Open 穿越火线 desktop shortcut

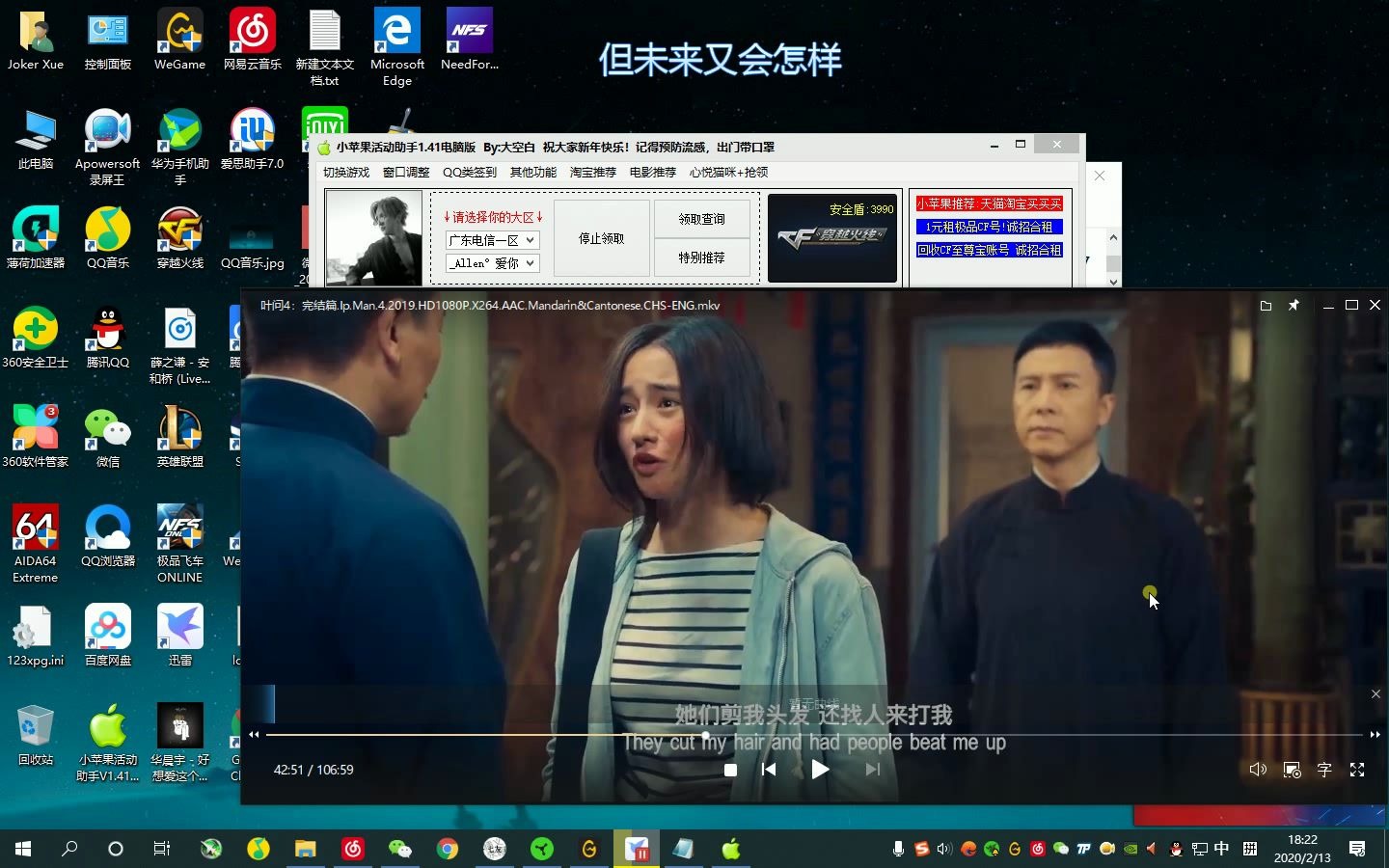(180, 239)
